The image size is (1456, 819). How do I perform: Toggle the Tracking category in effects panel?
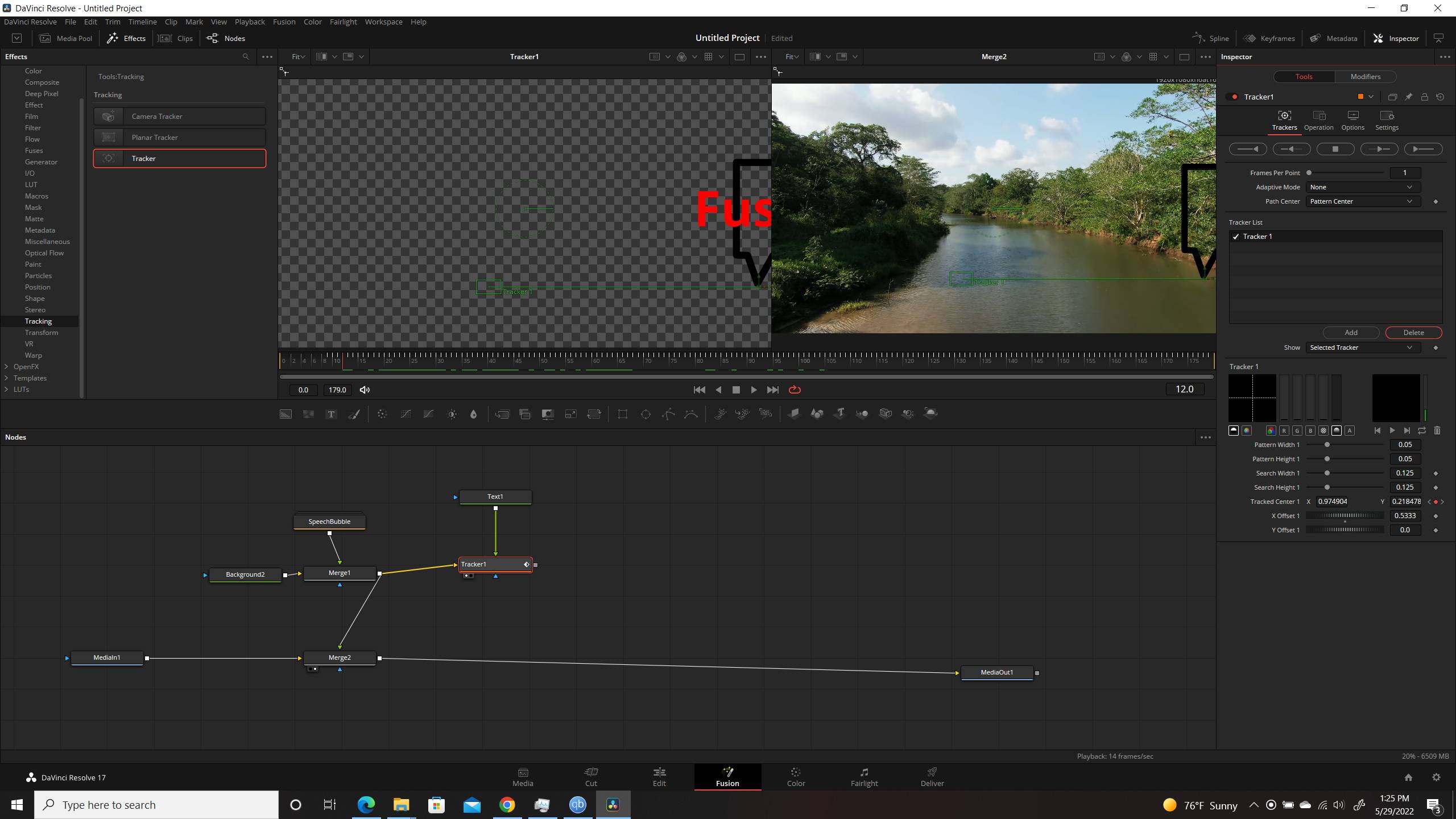coord(38,320)
